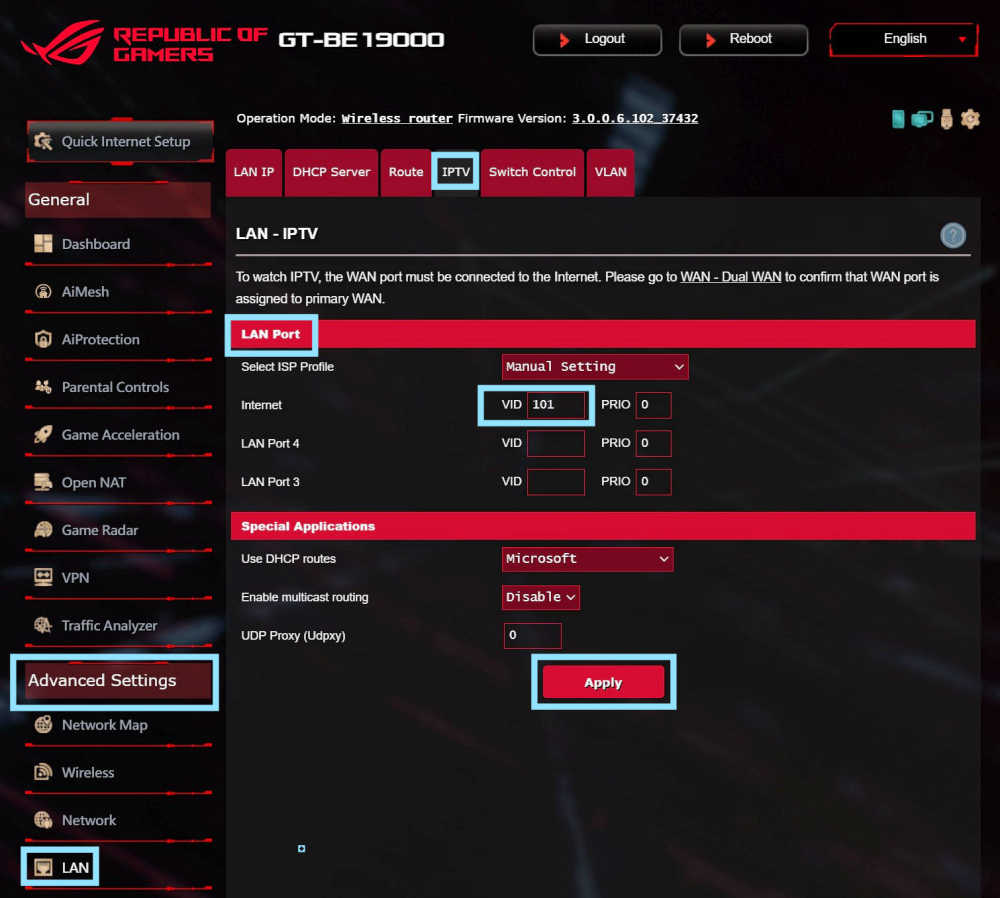Click the help question mark icon
Screen dimensions: 1000x898
[953, 235]
